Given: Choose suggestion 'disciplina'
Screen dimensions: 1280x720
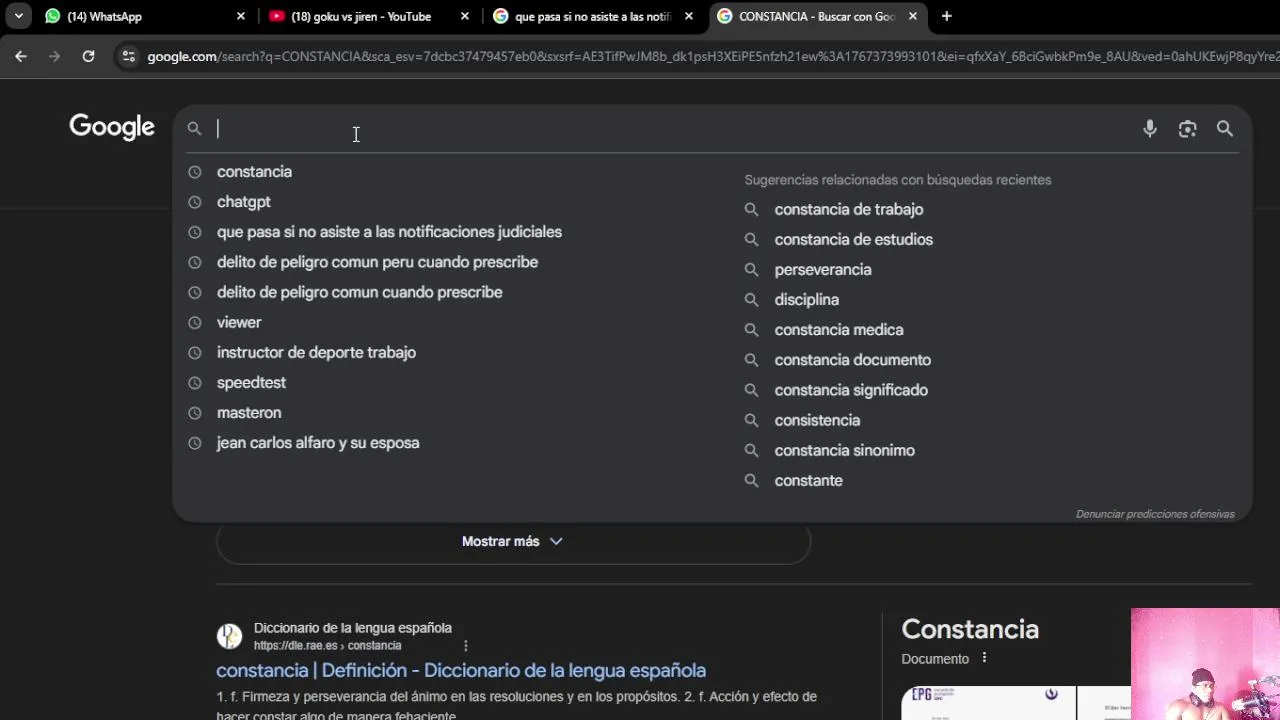Looking at the screenshot, I should pyautogui.click(x=807, y=299).
